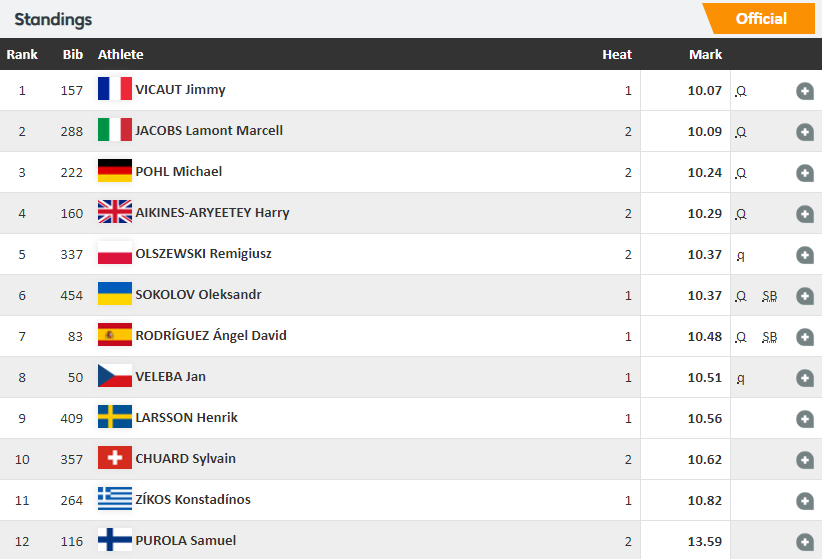
Task: Click plus icon for LARSSON Henrik
Action: 805,418
